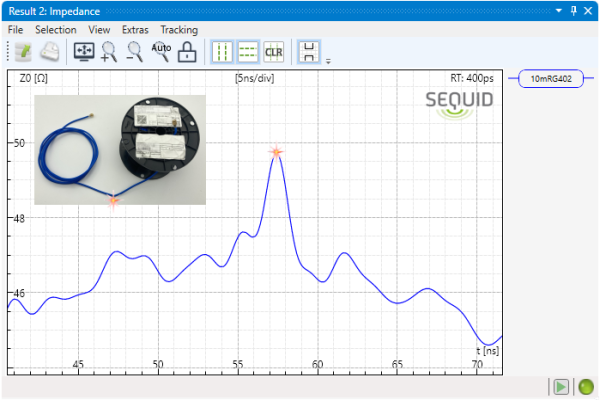600x400 pixels.
Task: Open the Extras menu
Action: coord(135,30)
